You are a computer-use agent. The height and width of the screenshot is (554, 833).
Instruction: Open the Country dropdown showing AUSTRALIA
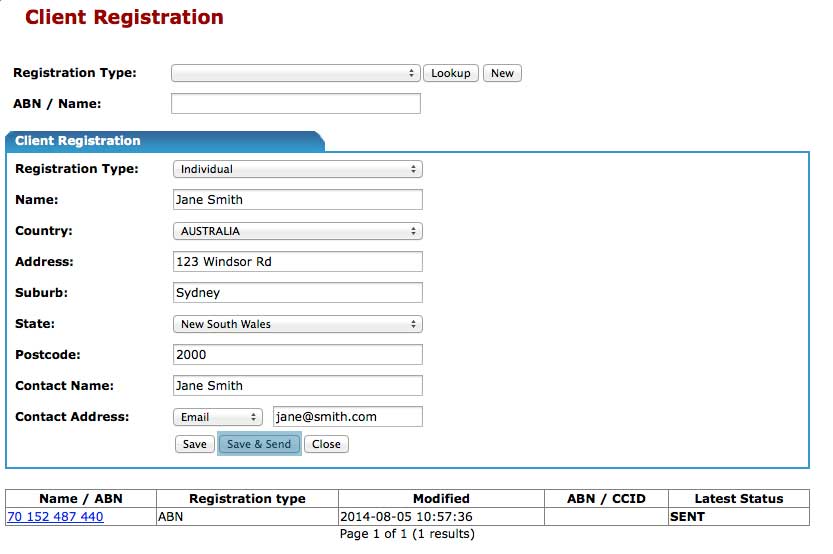tap(297, 231)
